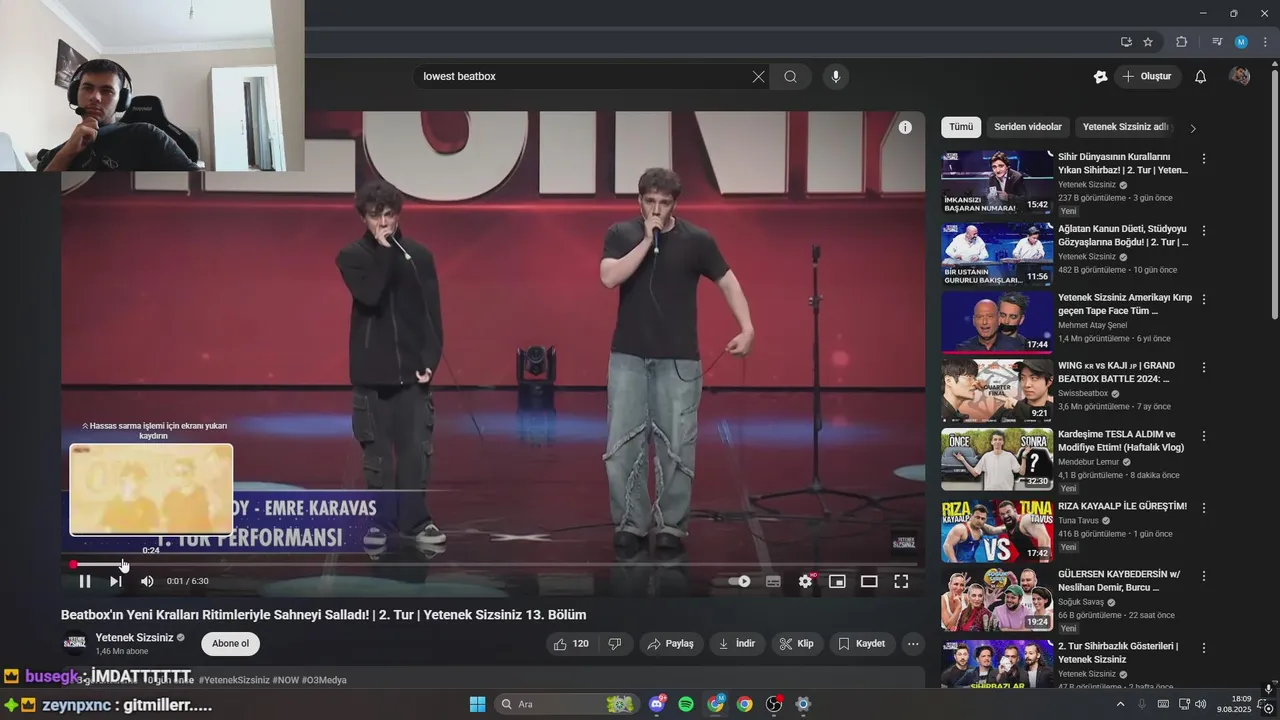This screenshot has width=1280, height=720.
Task: Open Tape Face video thumbnail
Action: click(x=997, y=322)
